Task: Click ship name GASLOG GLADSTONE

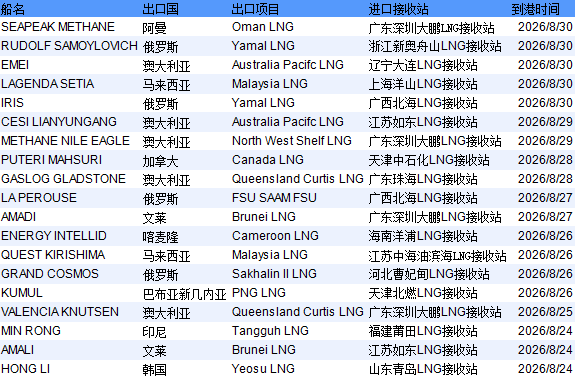Action: [x=63, y=179]
